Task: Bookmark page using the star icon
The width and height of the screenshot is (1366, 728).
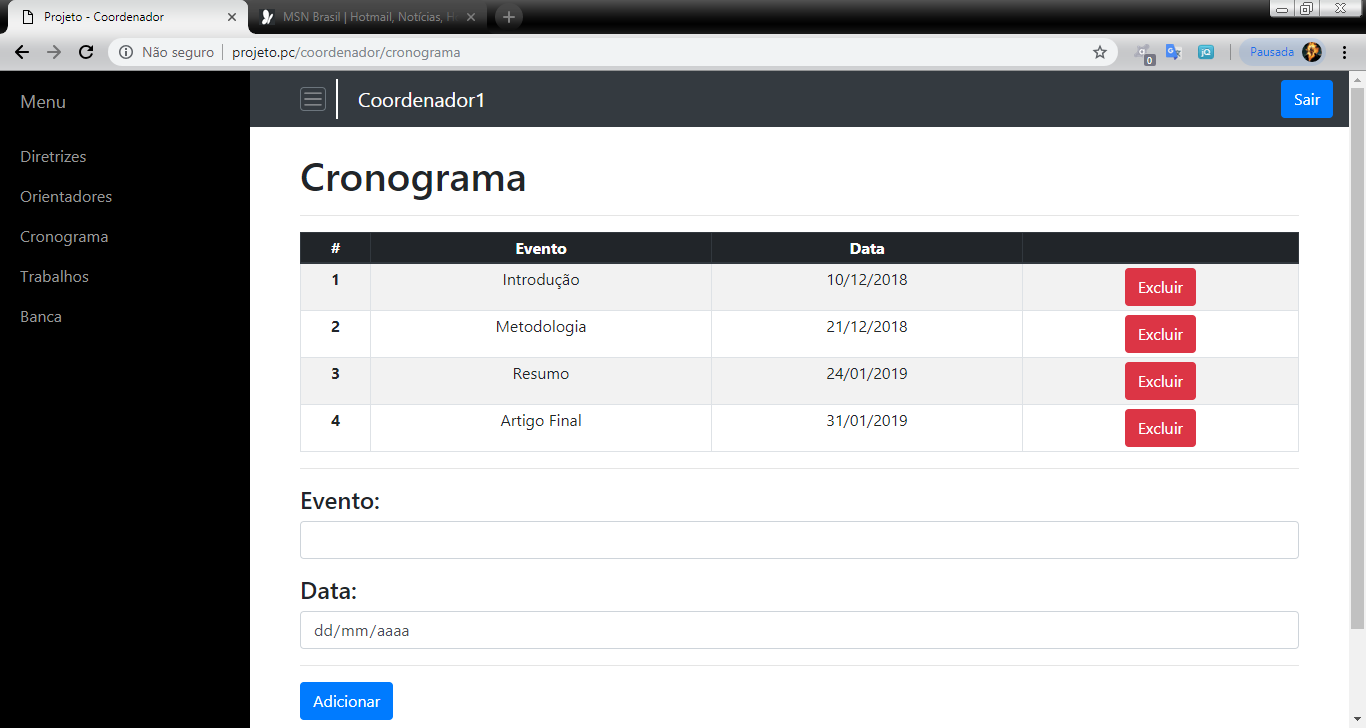Action: click(x=1100, y=52)
